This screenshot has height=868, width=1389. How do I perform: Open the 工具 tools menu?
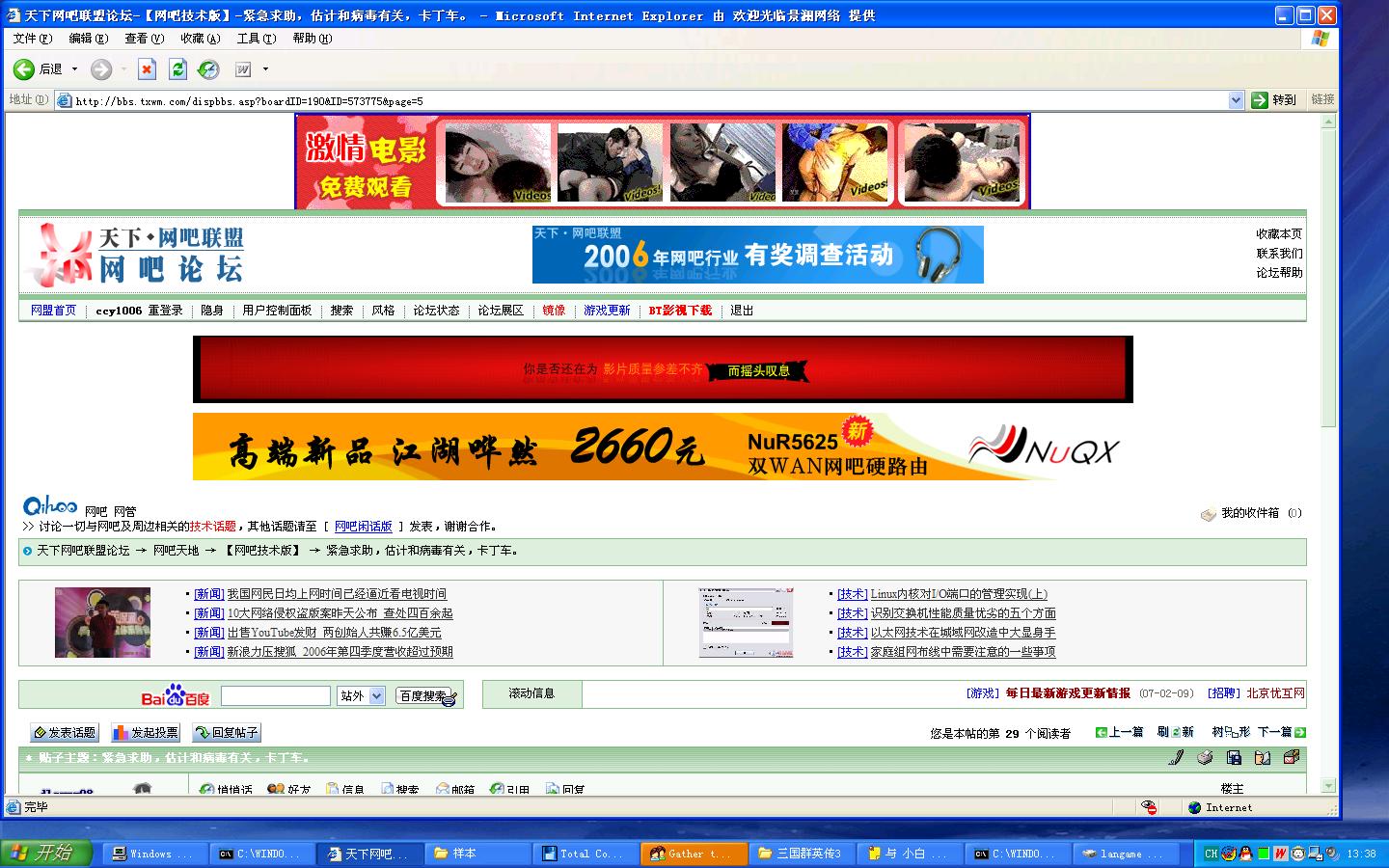pos(257,39)
